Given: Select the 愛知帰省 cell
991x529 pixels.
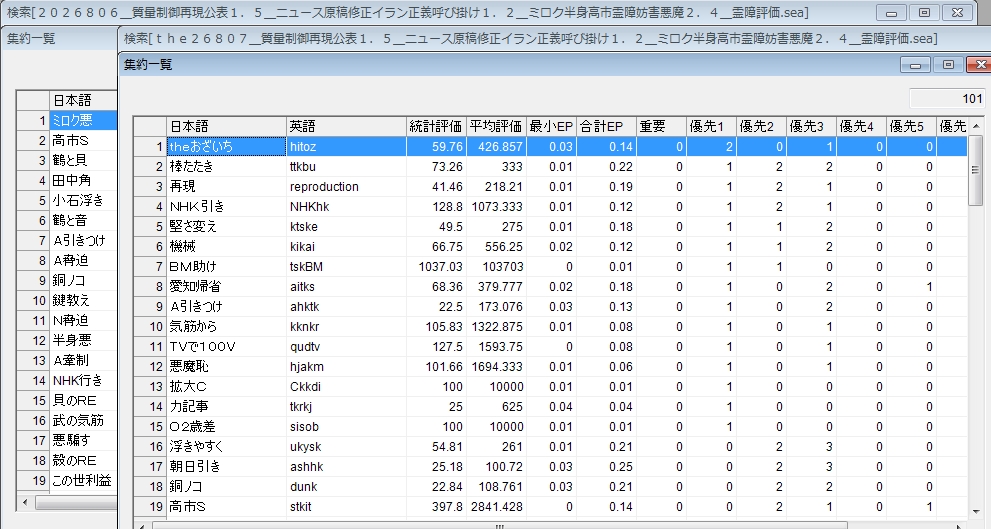Looking at the screenshot, I should 226,287.
